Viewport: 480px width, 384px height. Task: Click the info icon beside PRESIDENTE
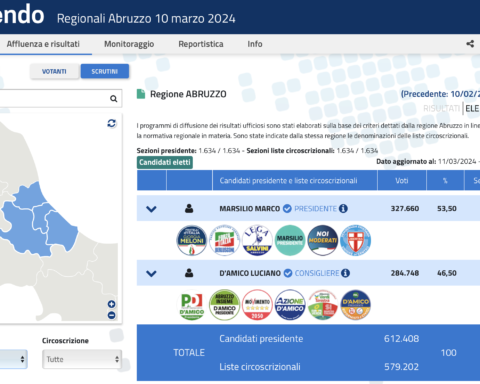click(343, 209)
